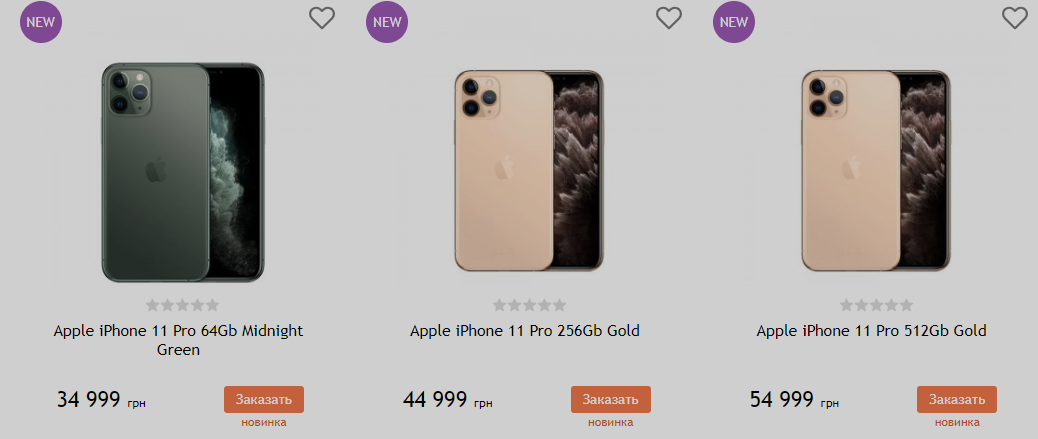View the 512Gb Gold iPhone product image
Image resolution: width=1038 pixels, height=439 pixels.
pyautogui.click(x=875, y=171)
